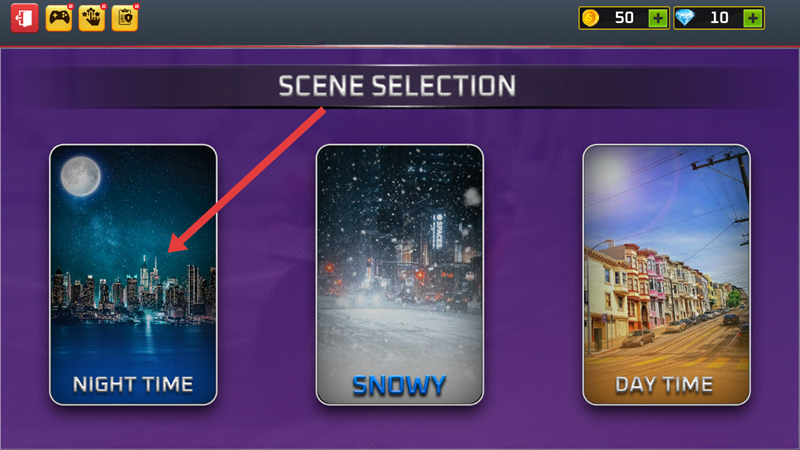Click the blue diamond gem icon
The height and width of the screenshot is (450, 800).
[685, 18]
